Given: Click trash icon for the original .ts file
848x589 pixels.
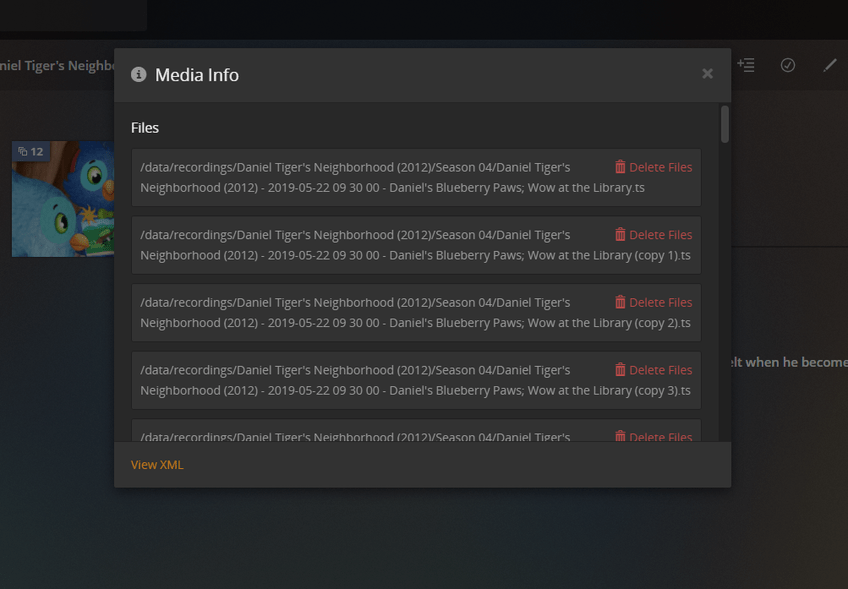Looking at the screenshot, I should pos(620,167).
